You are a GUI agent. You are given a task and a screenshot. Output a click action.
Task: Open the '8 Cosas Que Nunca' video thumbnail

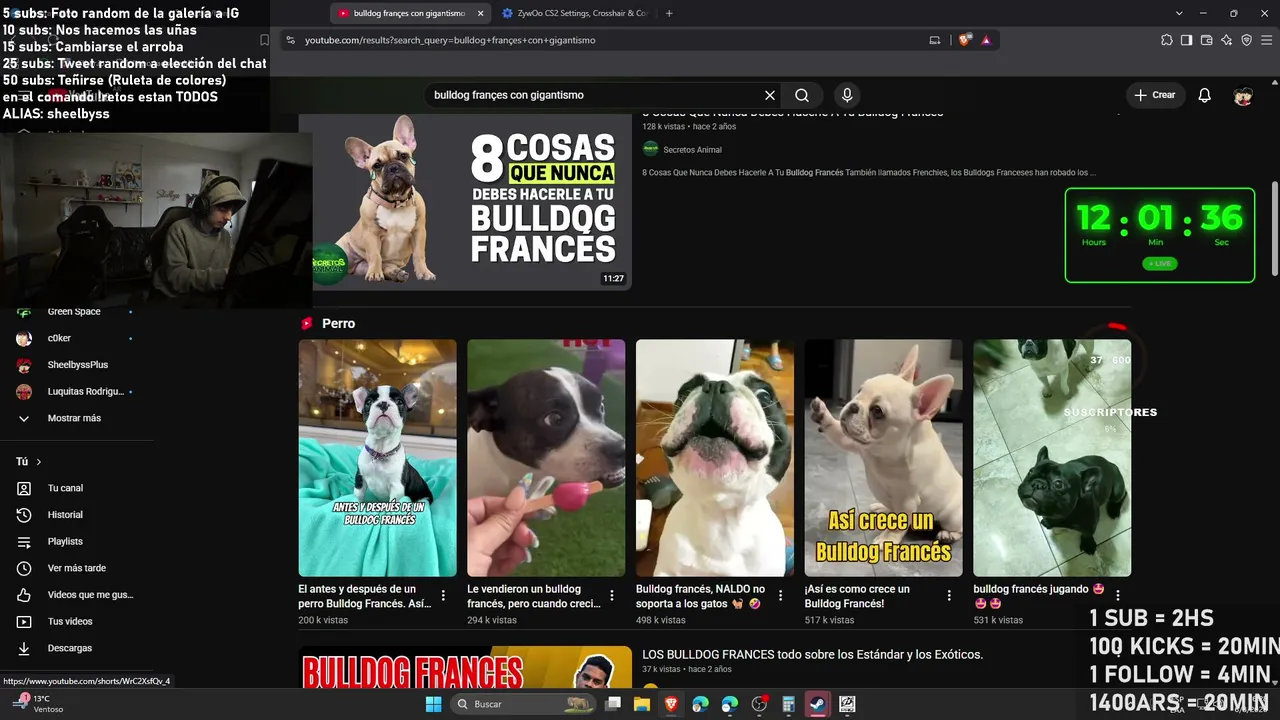click(x=465, y=200)
